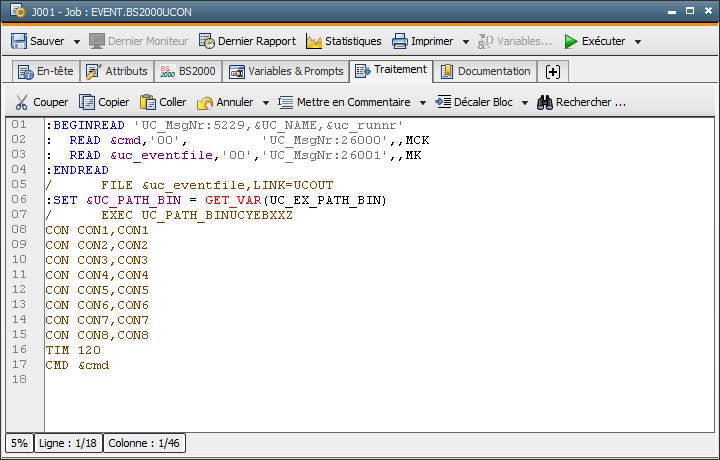Click the :BEGINREAD line of code
The width and height of the screenshot is (720, 460).
[x=225, y=125]
